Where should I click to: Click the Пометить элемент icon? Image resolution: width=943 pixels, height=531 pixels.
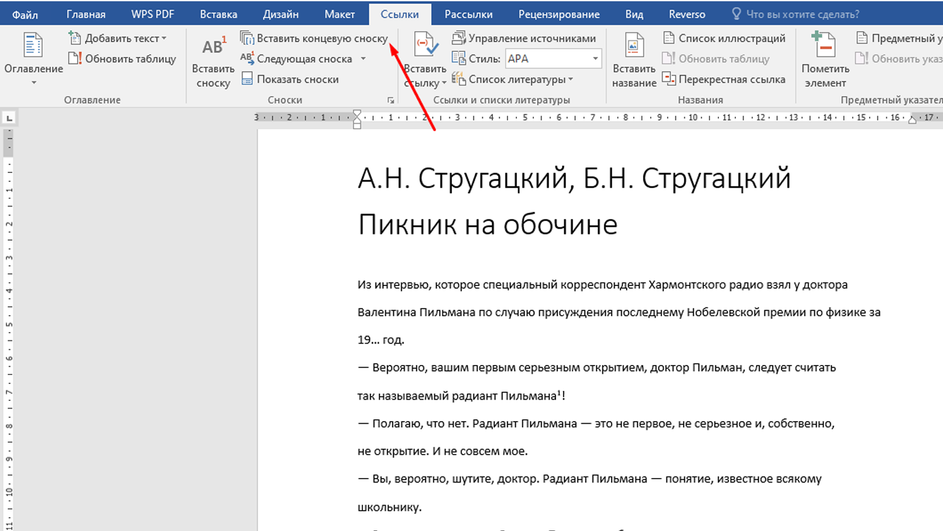tap(824, 46)
